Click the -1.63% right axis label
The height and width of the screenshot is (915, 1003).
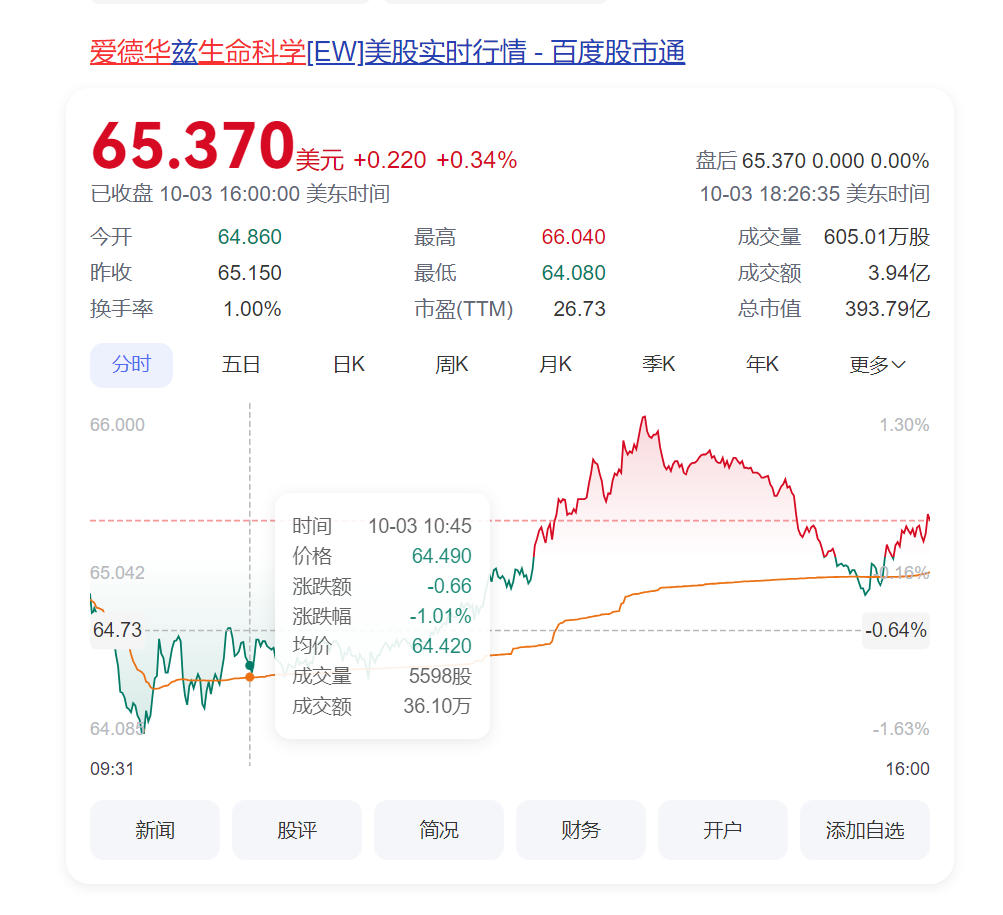(x=901, y=729)
